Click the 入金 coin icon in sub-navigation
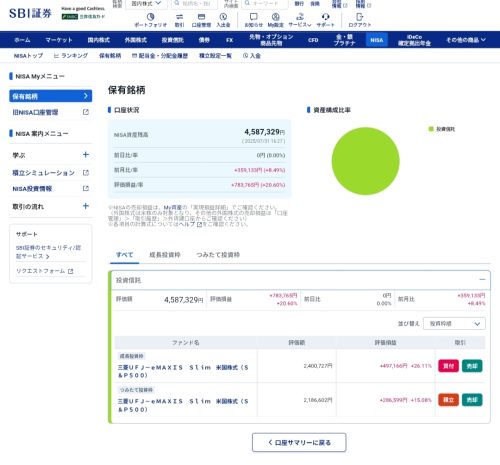The height and width of the screenshot is (465, 500). 245,56
